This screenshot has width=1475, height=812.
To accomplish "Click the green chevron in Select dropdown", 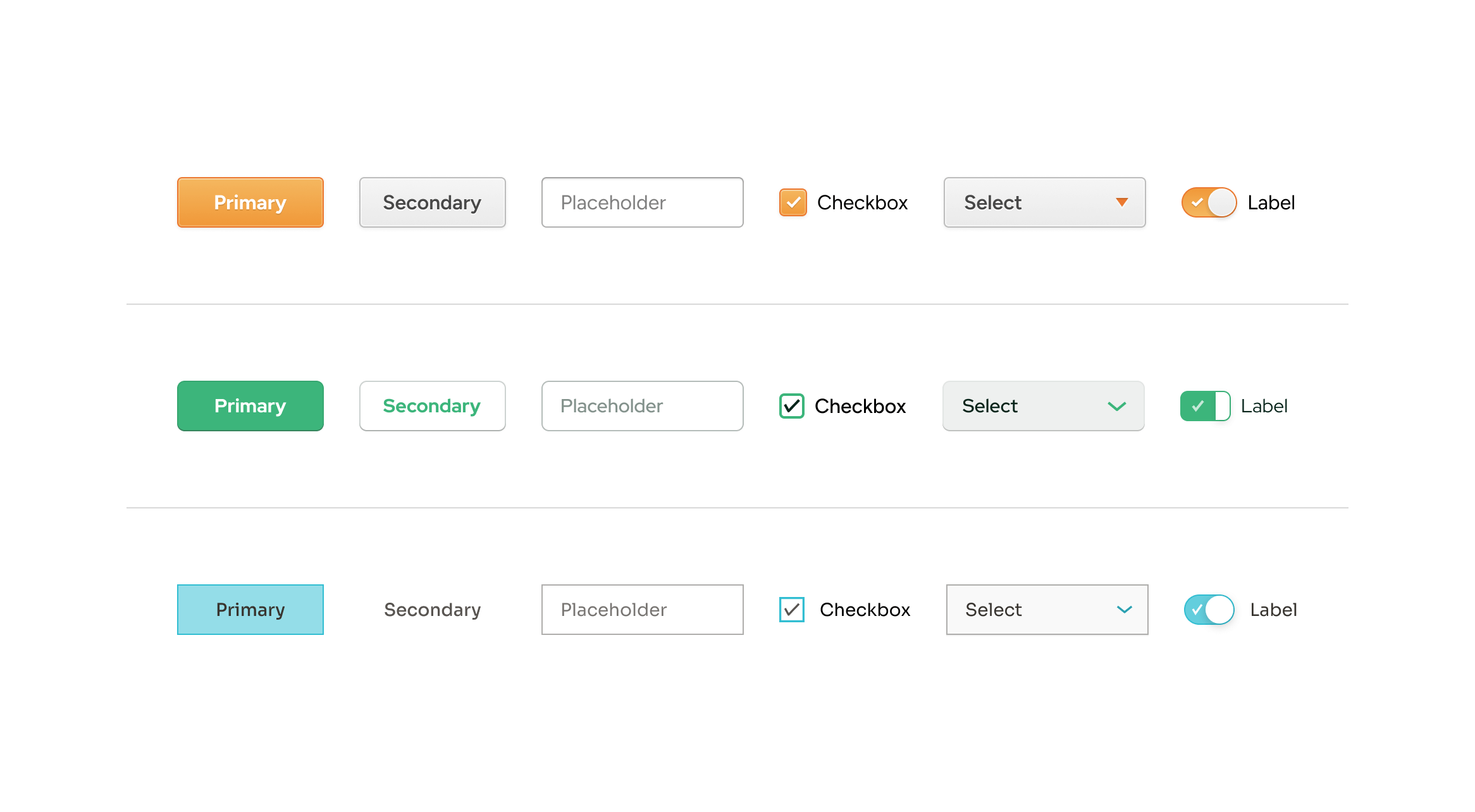I will 1117,406.
